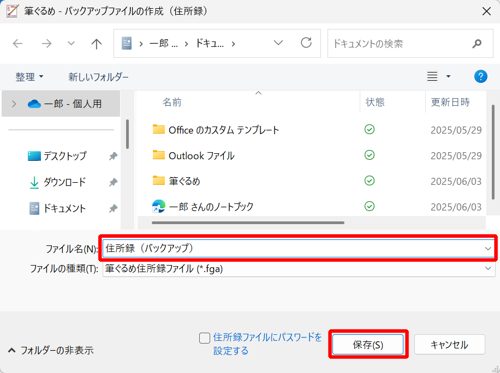Click sync status icon for Outlook ファイル

[x=369, y=155]
